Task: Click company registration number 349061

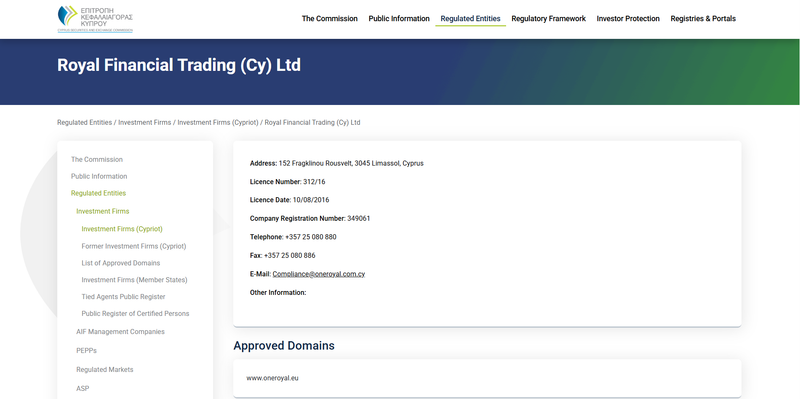Action: [x=359, y=218]
